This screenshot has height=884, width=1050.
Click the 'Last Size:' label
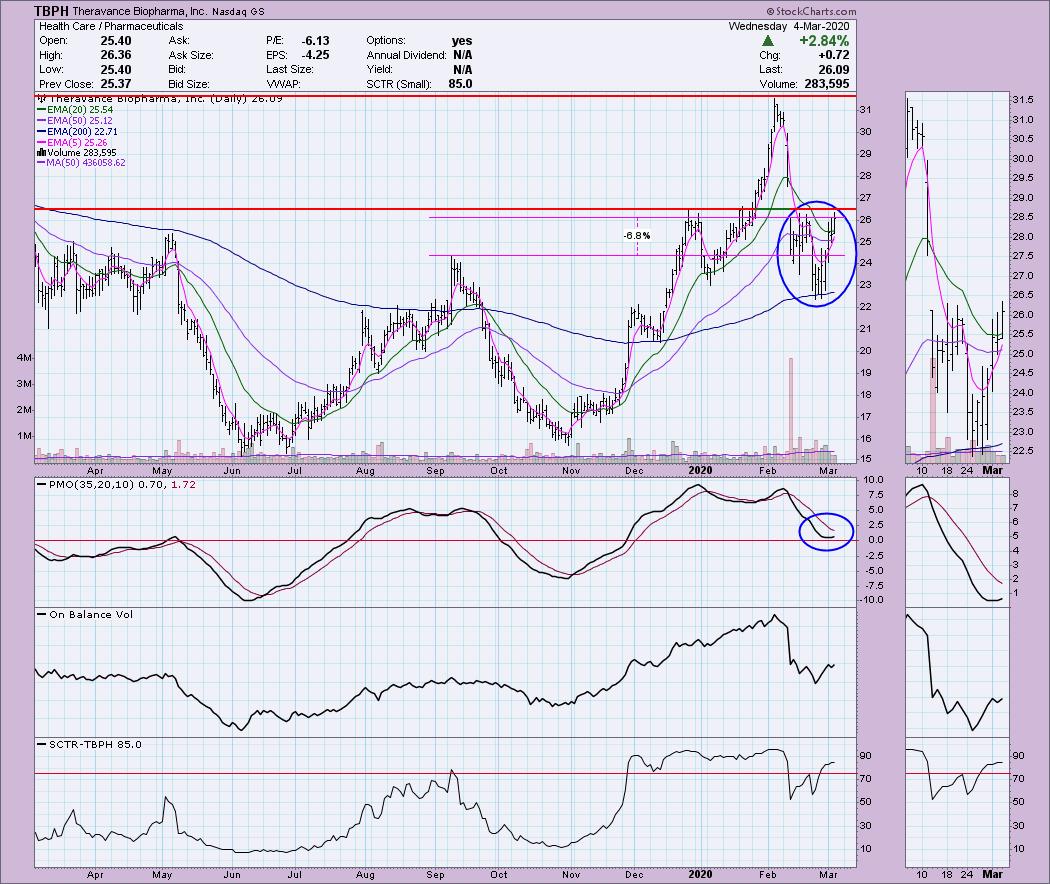[x=289, y=70]
